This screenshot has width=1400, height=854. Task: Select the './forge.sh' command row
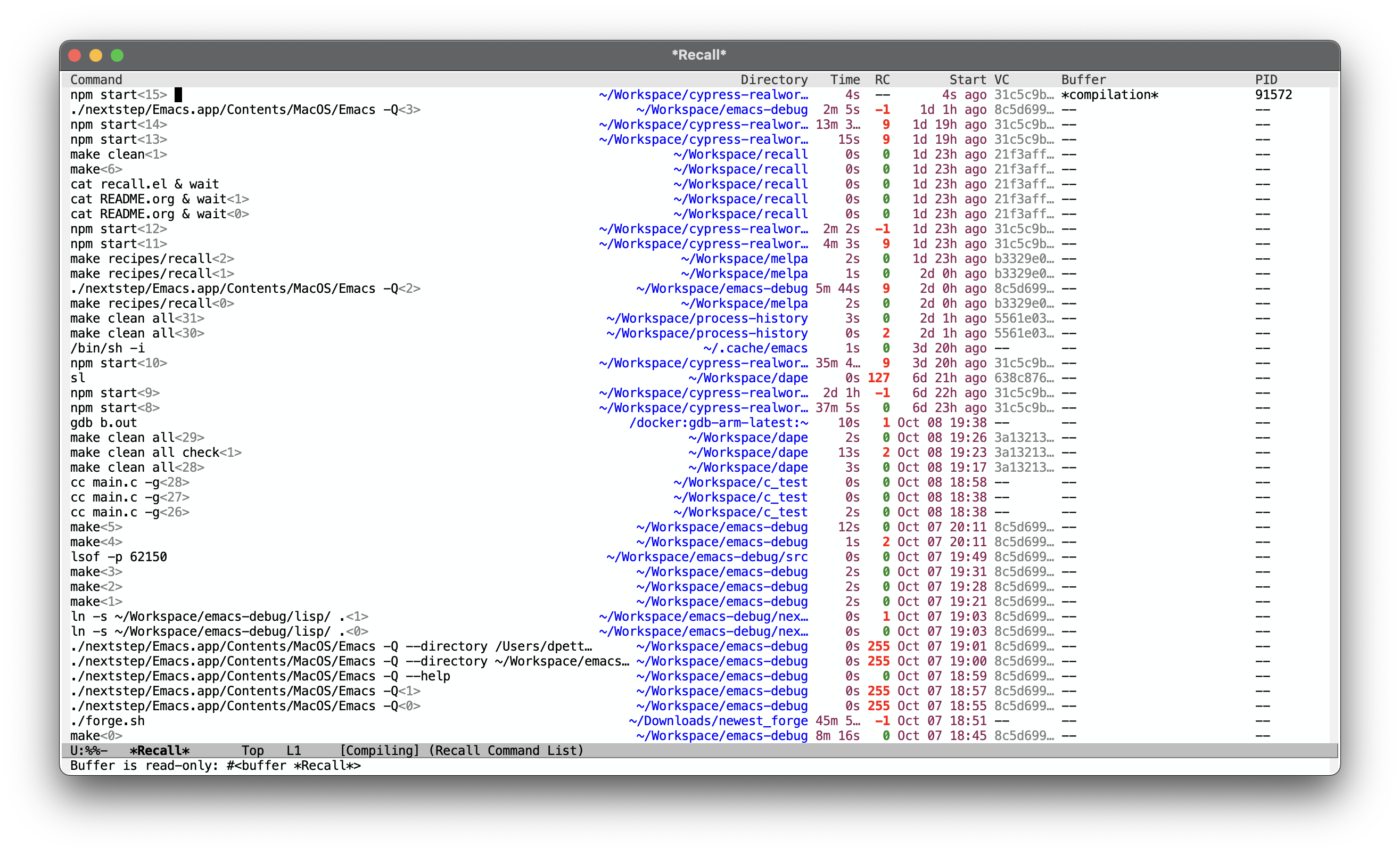click(x=108, y=721)
